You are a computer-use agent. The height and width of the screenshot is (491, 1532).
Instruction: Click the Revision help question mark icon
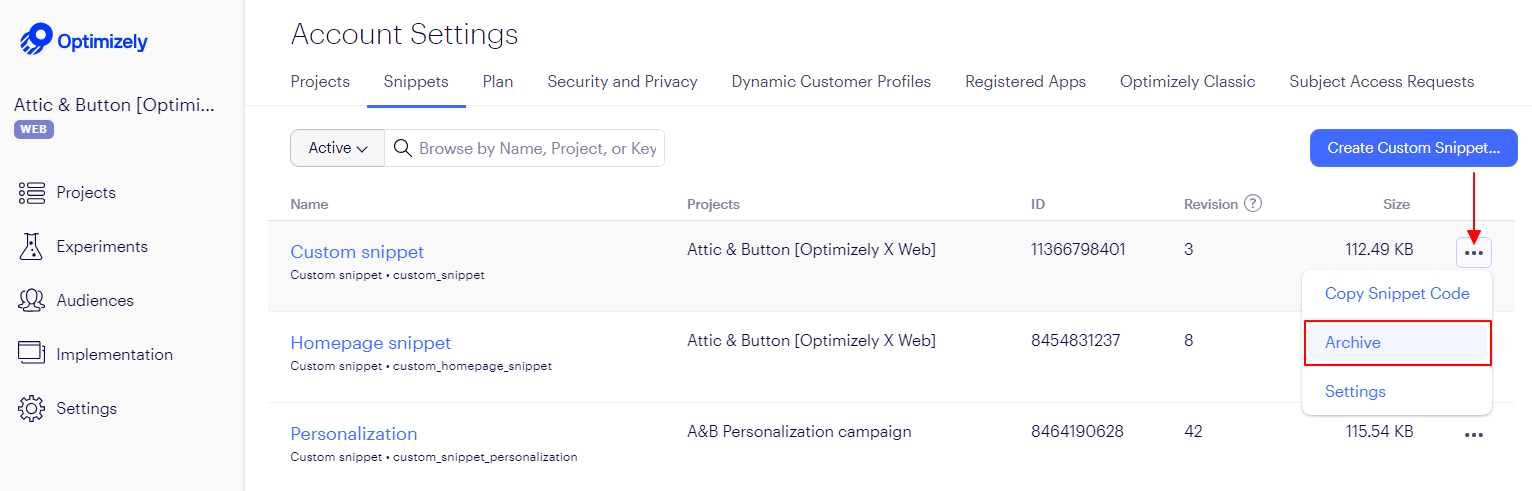coord(1252,203)
